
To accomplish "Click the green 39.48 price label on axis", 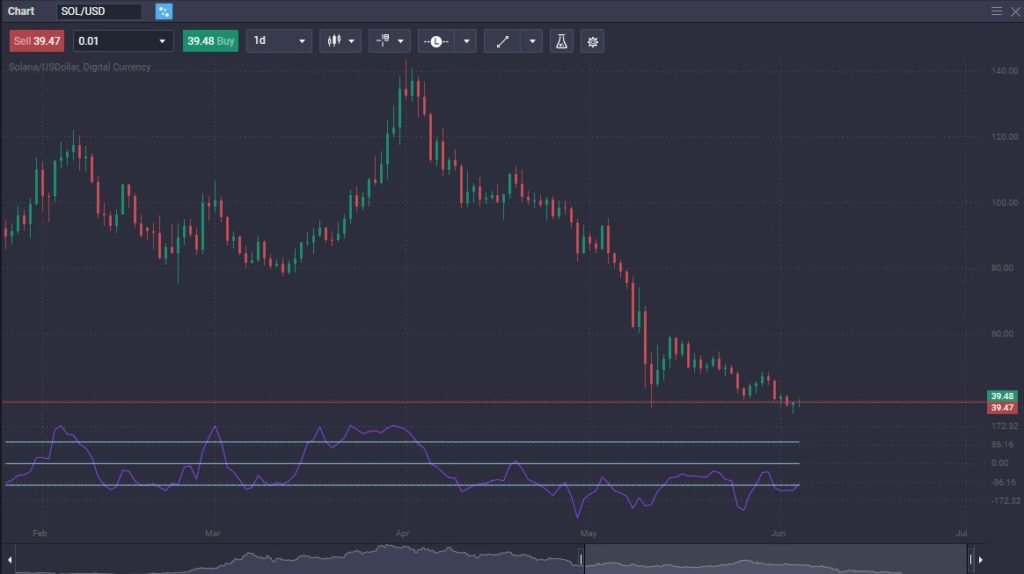I will click(1001, 396).
